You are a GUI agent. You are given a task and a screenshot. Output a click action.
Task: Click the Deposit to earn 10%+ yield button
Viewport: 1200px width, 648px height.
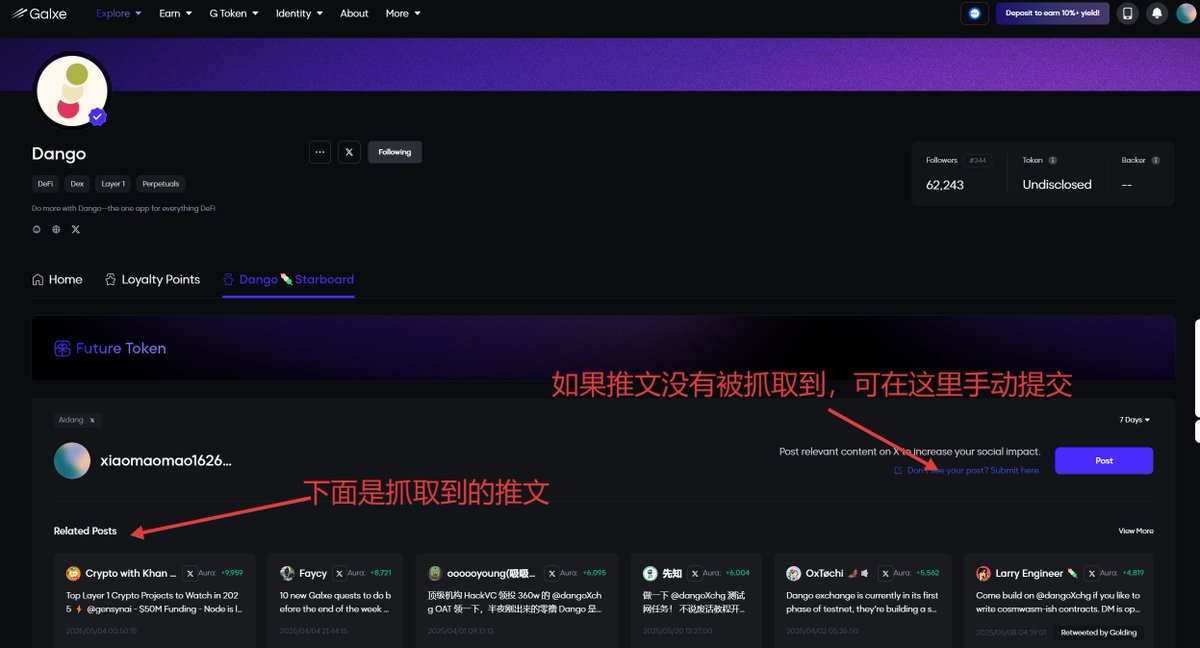(x=1052, y=14)
